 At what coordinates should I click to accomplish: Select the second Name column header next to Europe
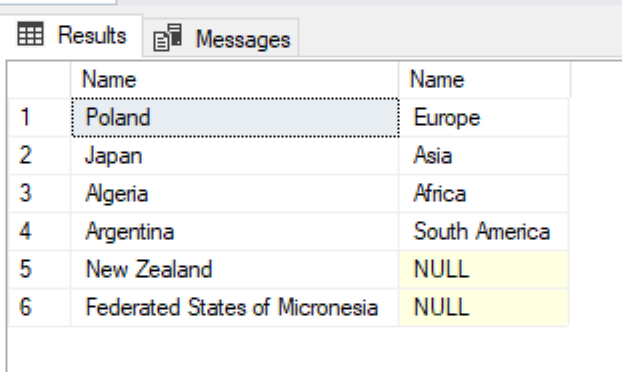(484, 79)
